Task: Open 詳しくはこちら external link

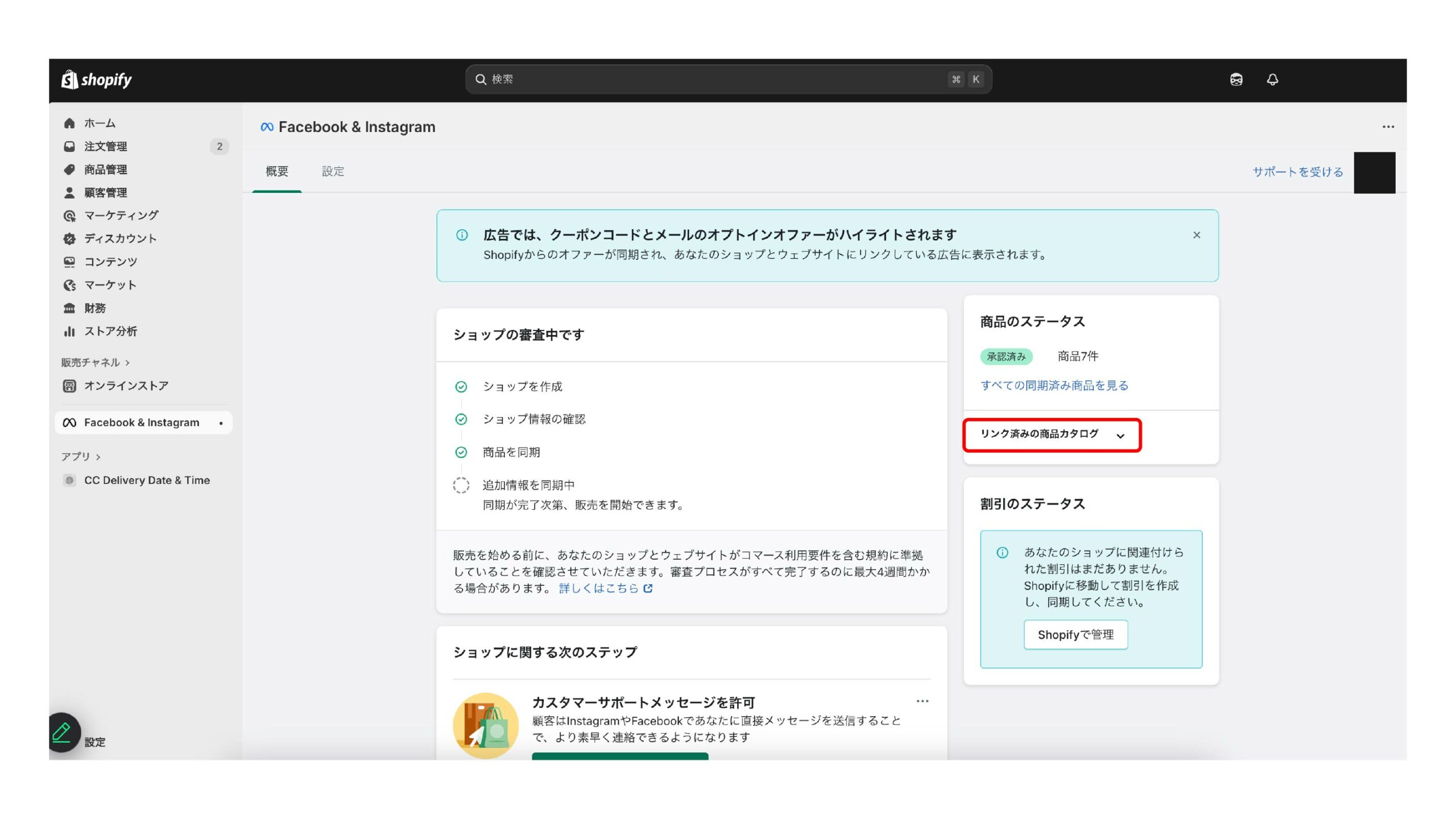Action: click(x=605, y=588)
